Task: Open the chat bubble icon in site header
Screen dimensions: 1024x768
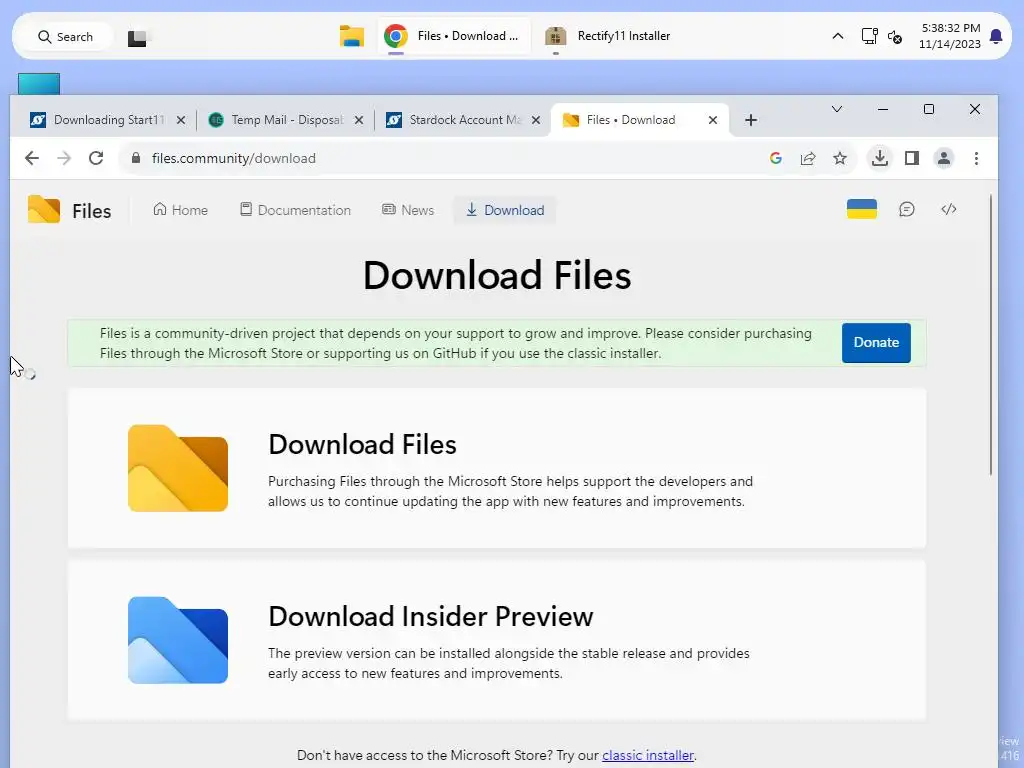Action: pyautogui.click(x=906, y=209)
